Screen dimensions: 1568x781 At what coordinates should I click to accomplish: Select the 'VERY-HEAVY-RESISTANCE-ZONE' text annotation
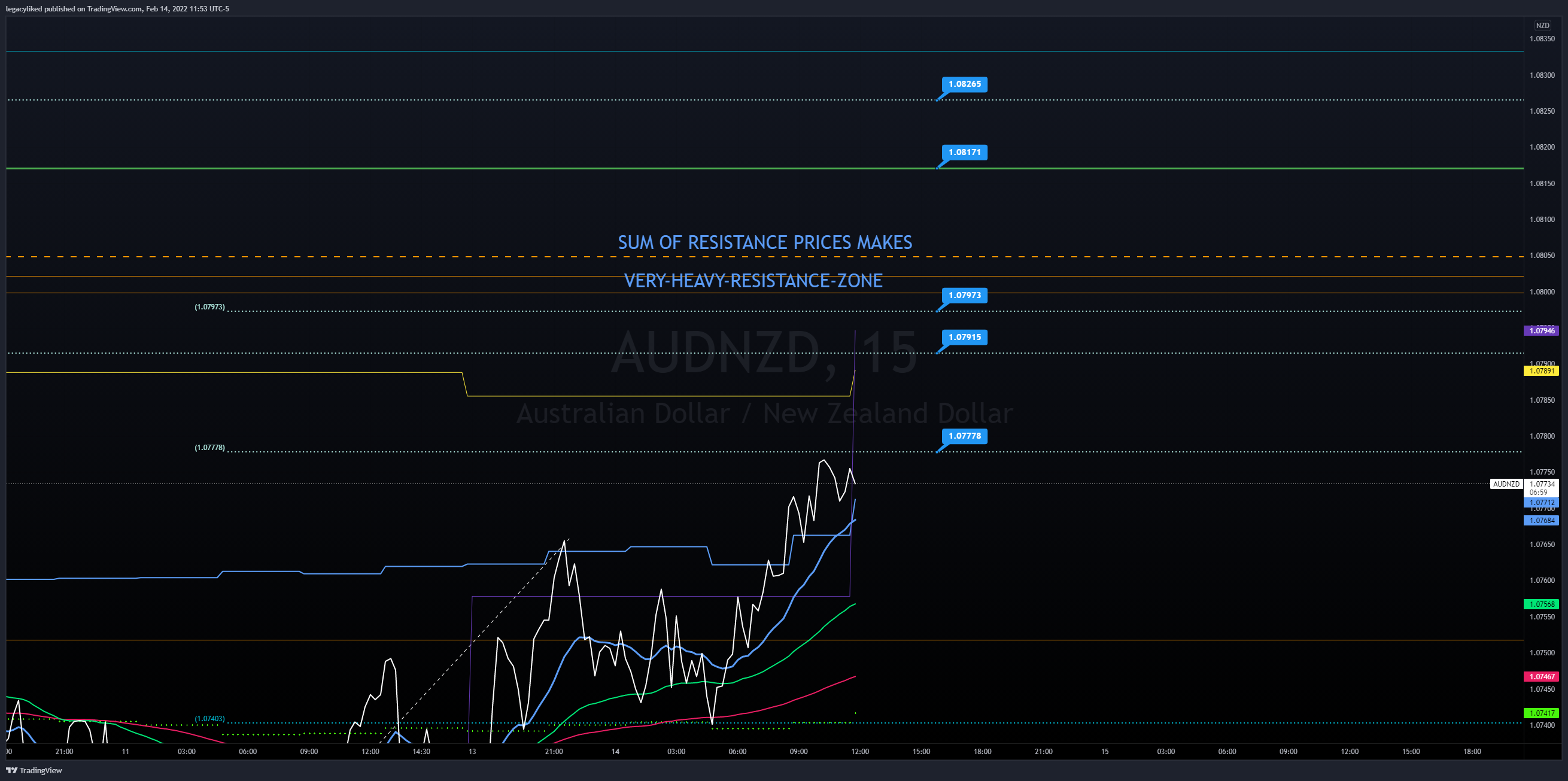[753, 281]
